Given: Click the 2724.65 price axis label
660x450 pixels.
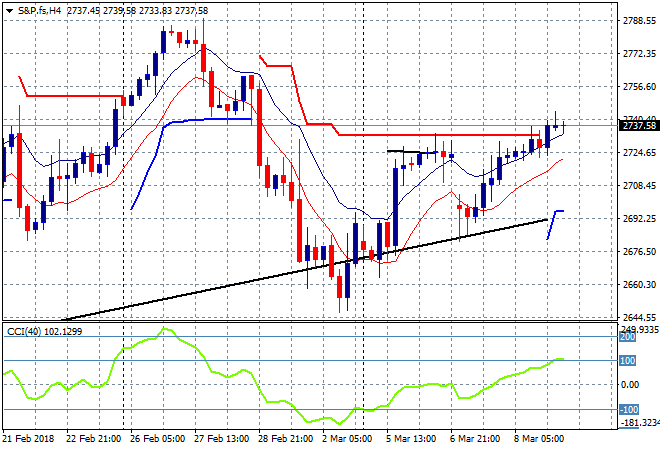Looking at the screenshot, I should coord(639,152).
